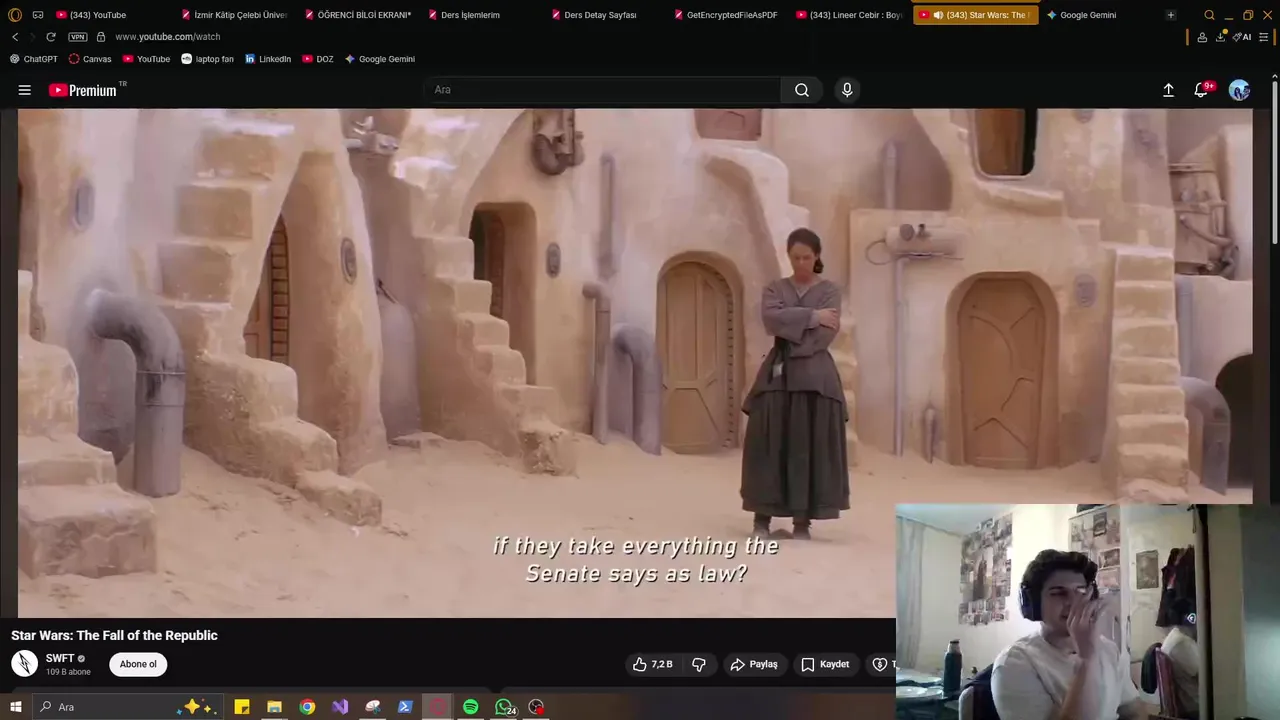
Task: Open the ChatGPT bookmark
Action: (34, 59)
